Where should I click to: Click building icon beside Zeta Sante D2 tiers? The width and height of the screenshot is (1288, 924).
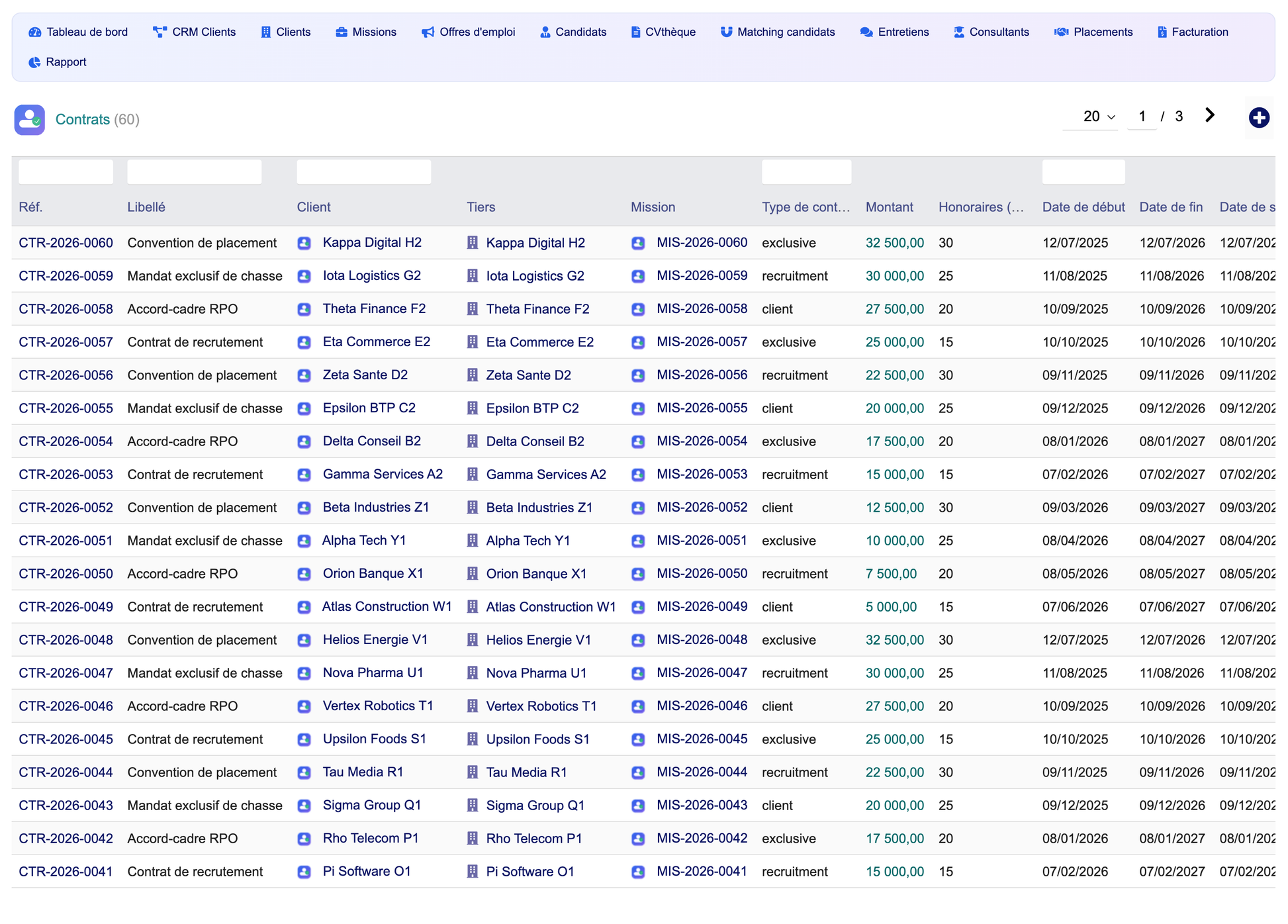473,375
